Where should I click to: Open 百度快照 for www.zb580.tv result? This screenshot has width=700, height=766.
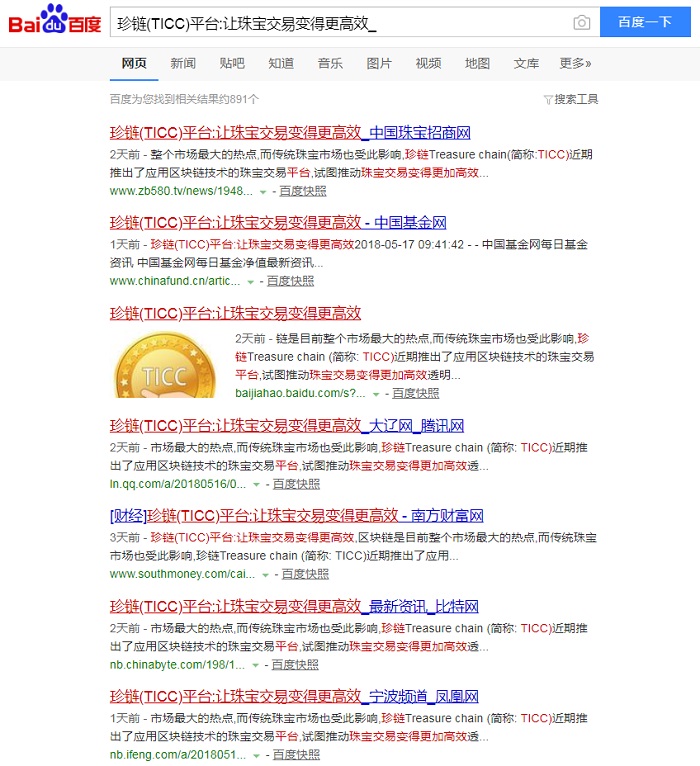(x=303, y=192)
